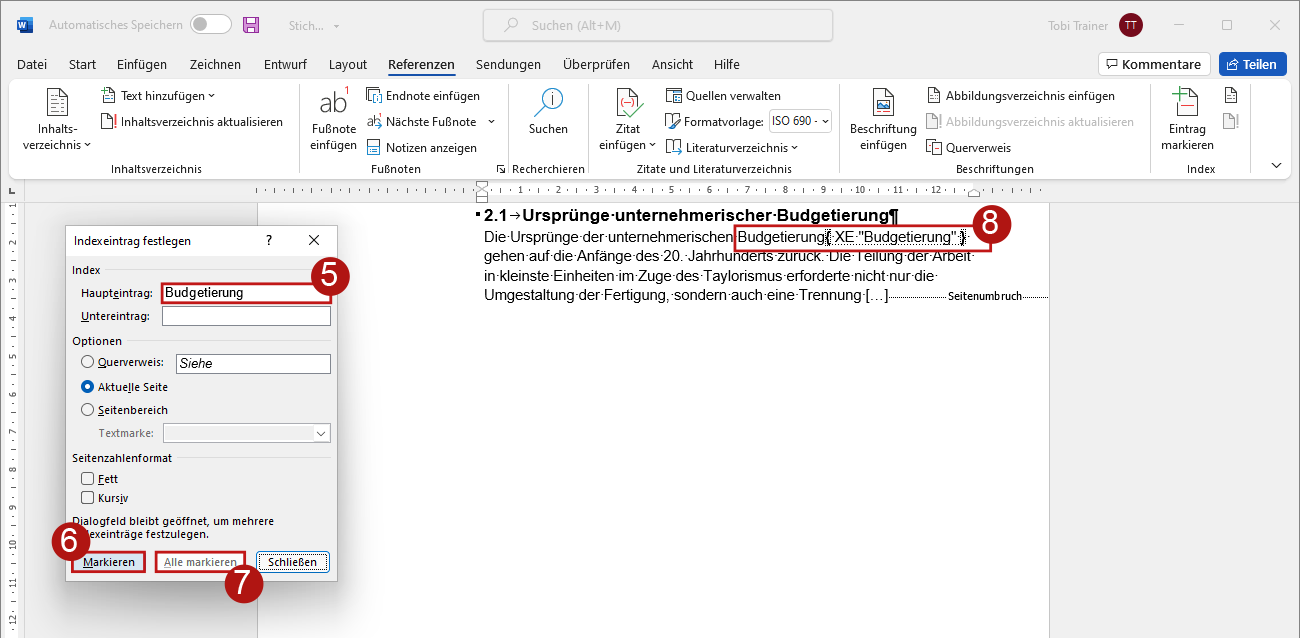
Task: Click into the Untereintrag text field
Action: pyautogui.click(x=246, y=316)
